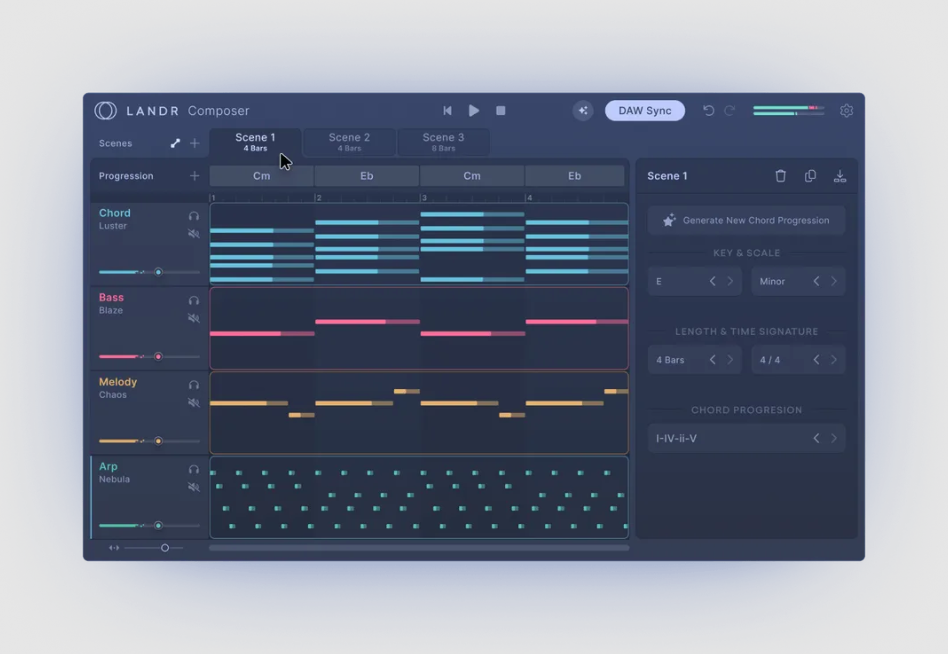
Task: Click Generate New Chord Progression button
Action: (746, 220)
